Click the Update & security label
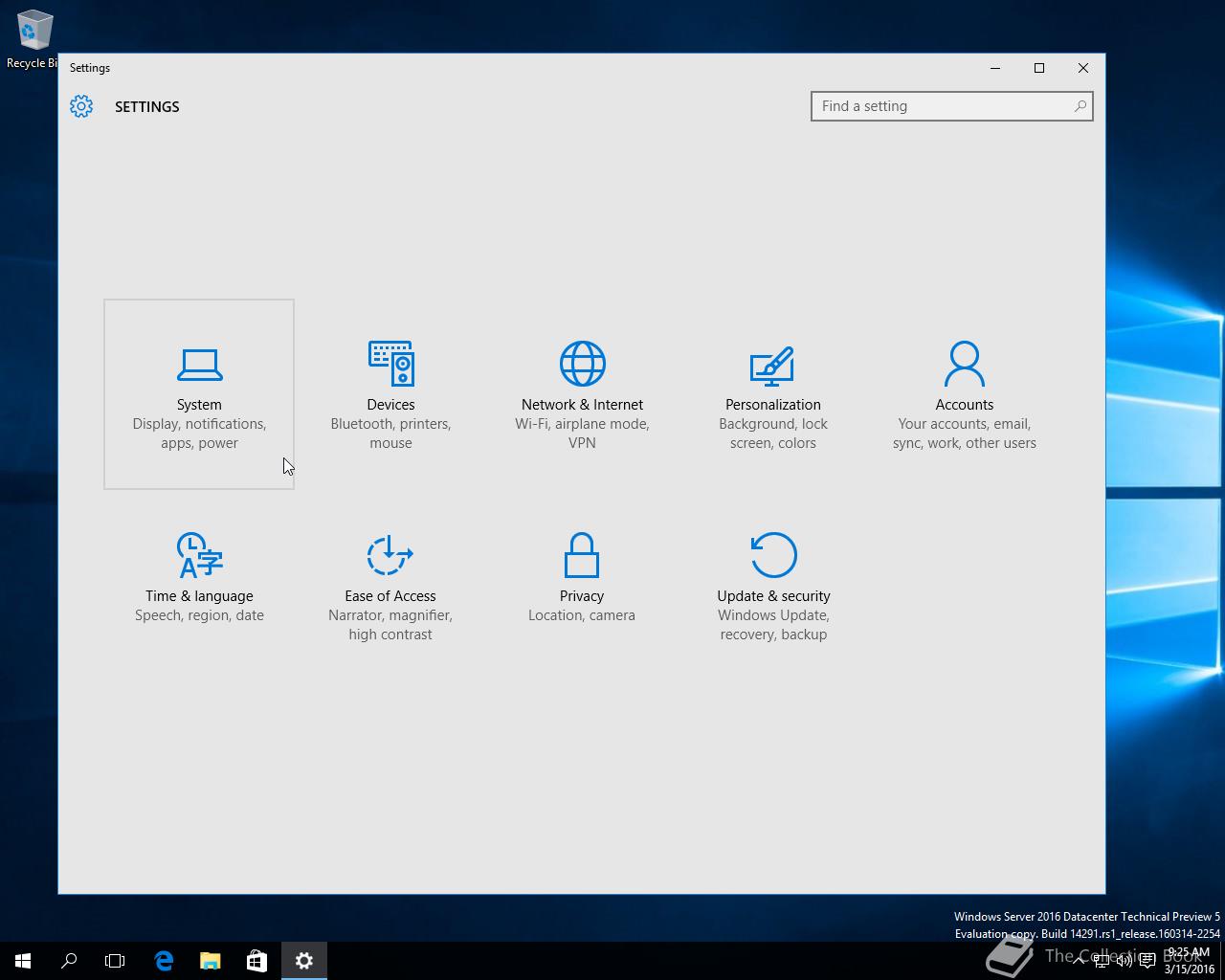1225x980 pixels. 773,596
